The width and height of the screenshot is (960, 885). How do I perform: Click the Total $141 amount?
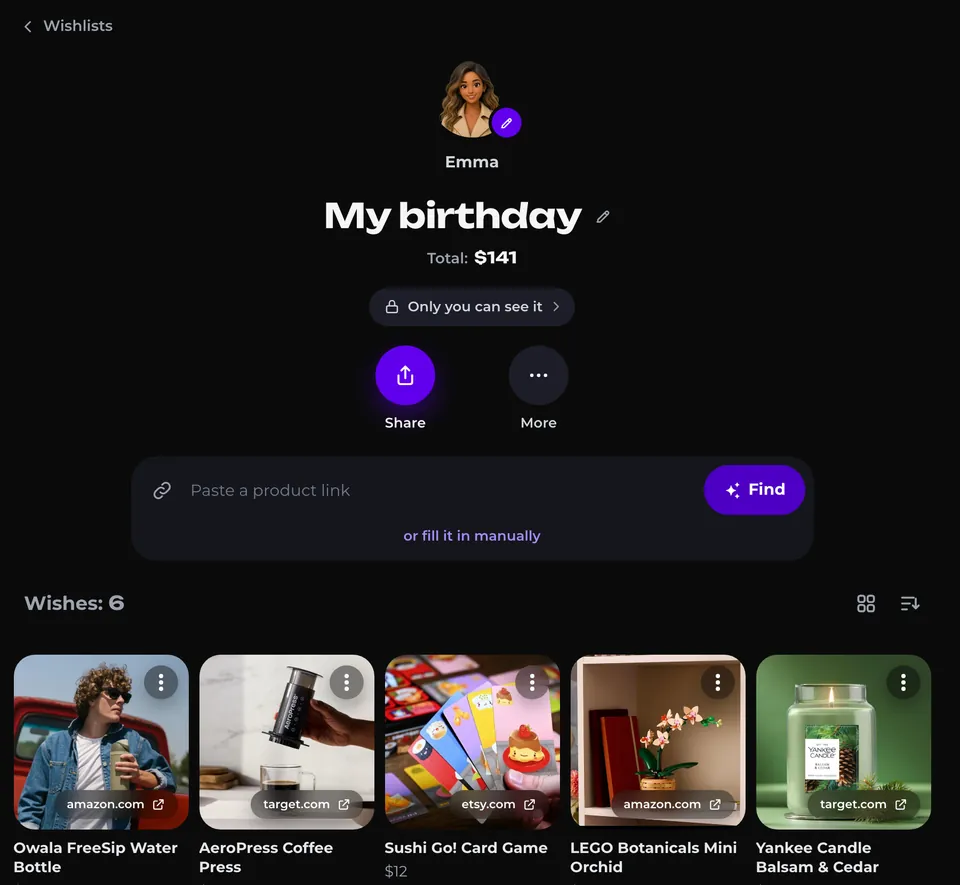tap(495, 258)
